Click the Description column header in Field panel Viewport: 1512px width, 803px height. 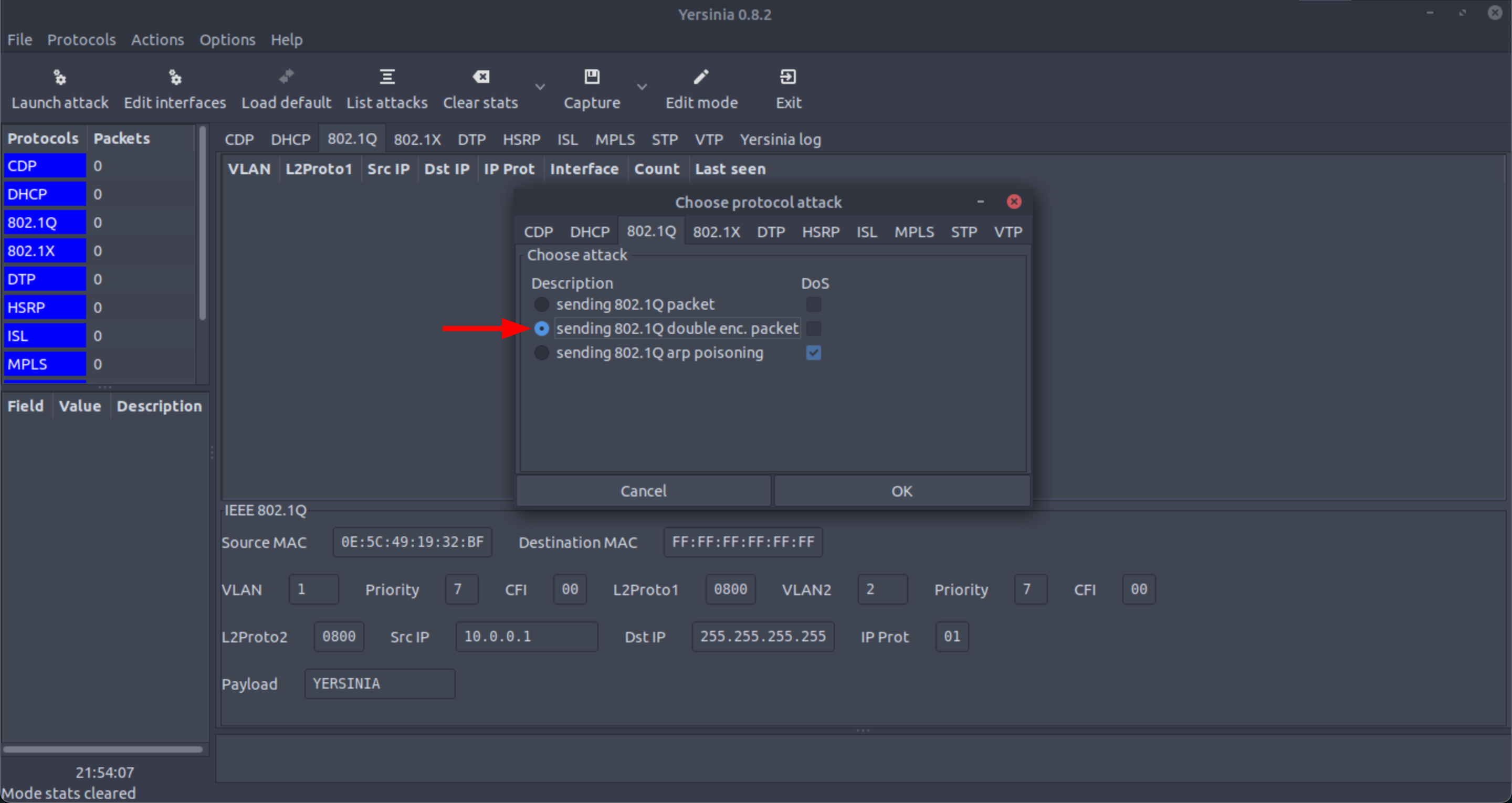(x=159, y=406)
